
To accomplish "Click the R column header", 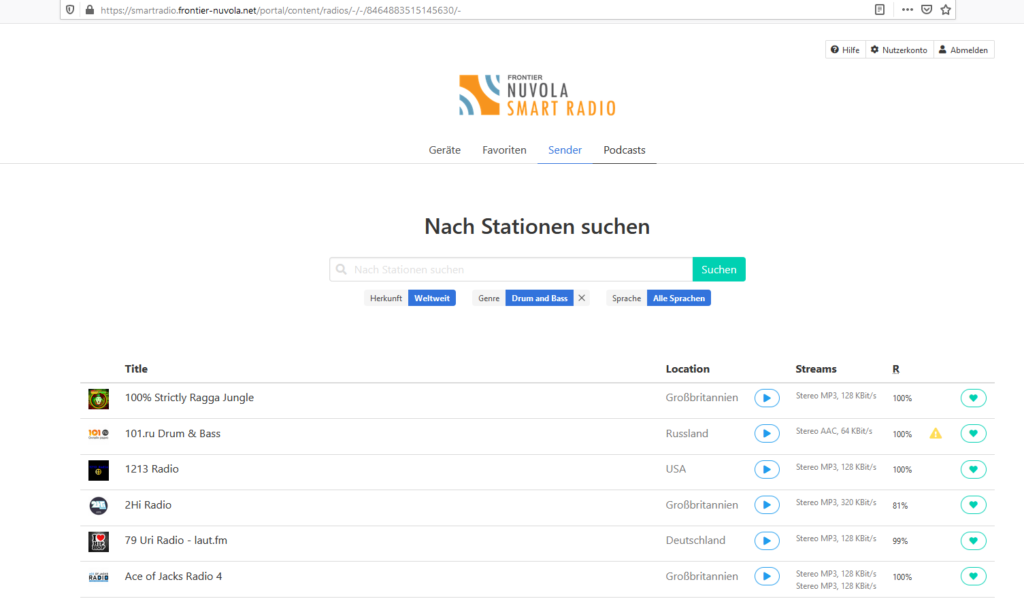I will pyautogui.click(x=896, y=369).
